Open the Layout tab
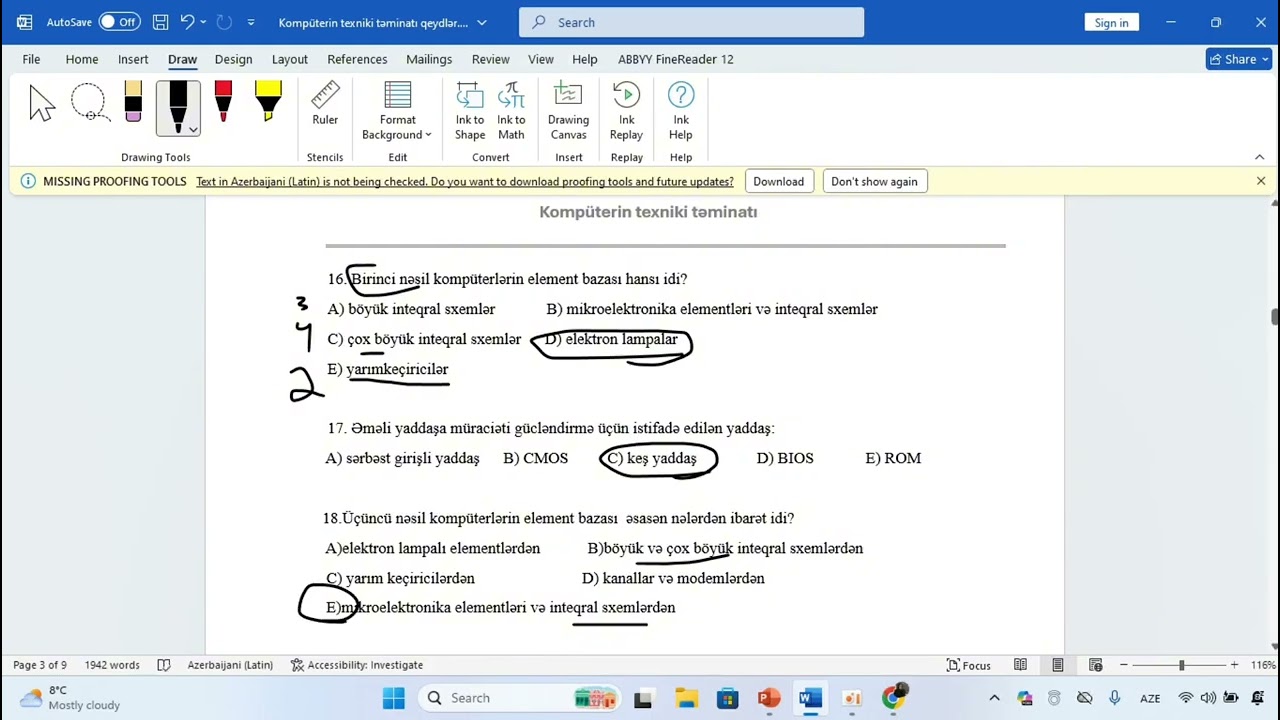 pos(290,59)
